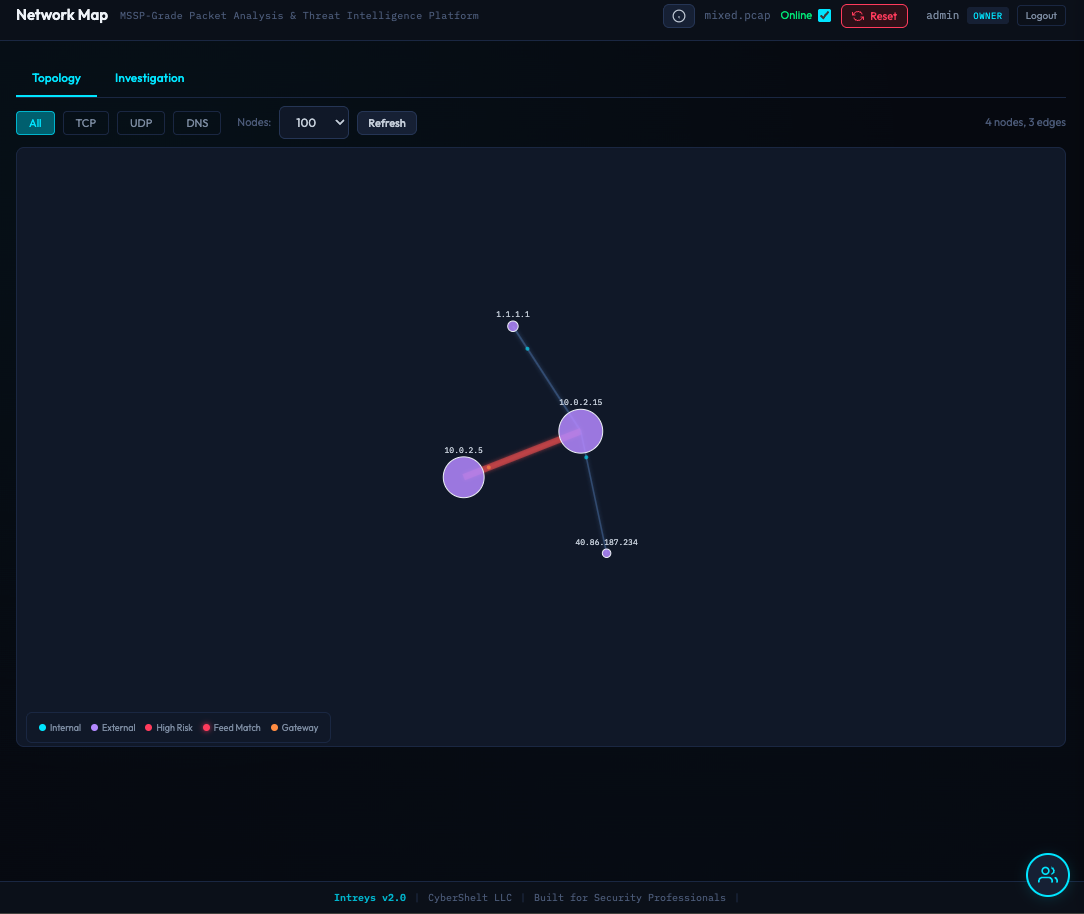Toggle the Online checkbox

point(824,15)
